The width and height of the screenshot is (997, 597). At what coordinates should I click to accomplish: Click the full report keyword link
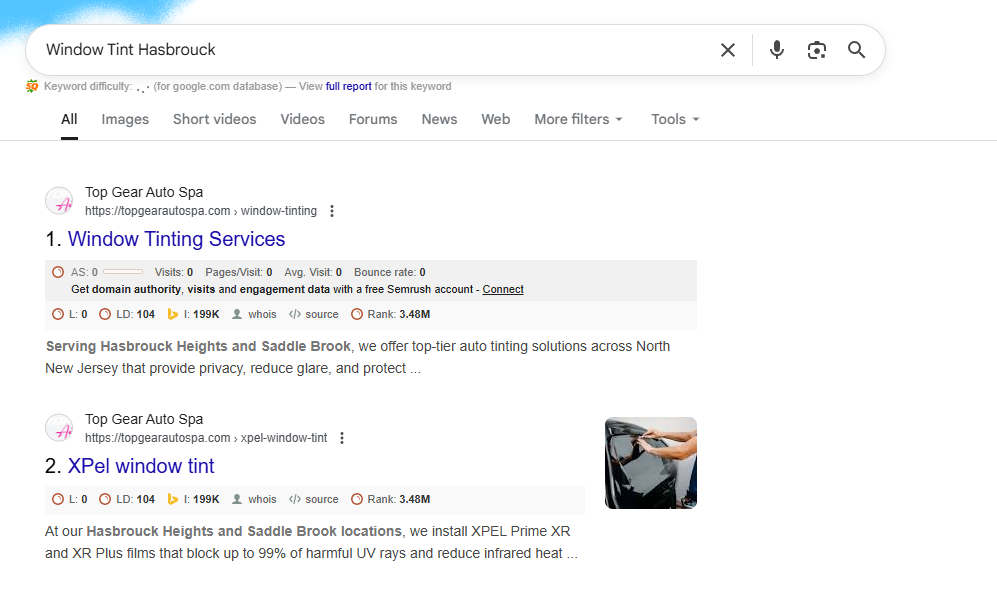coord(348,87)
